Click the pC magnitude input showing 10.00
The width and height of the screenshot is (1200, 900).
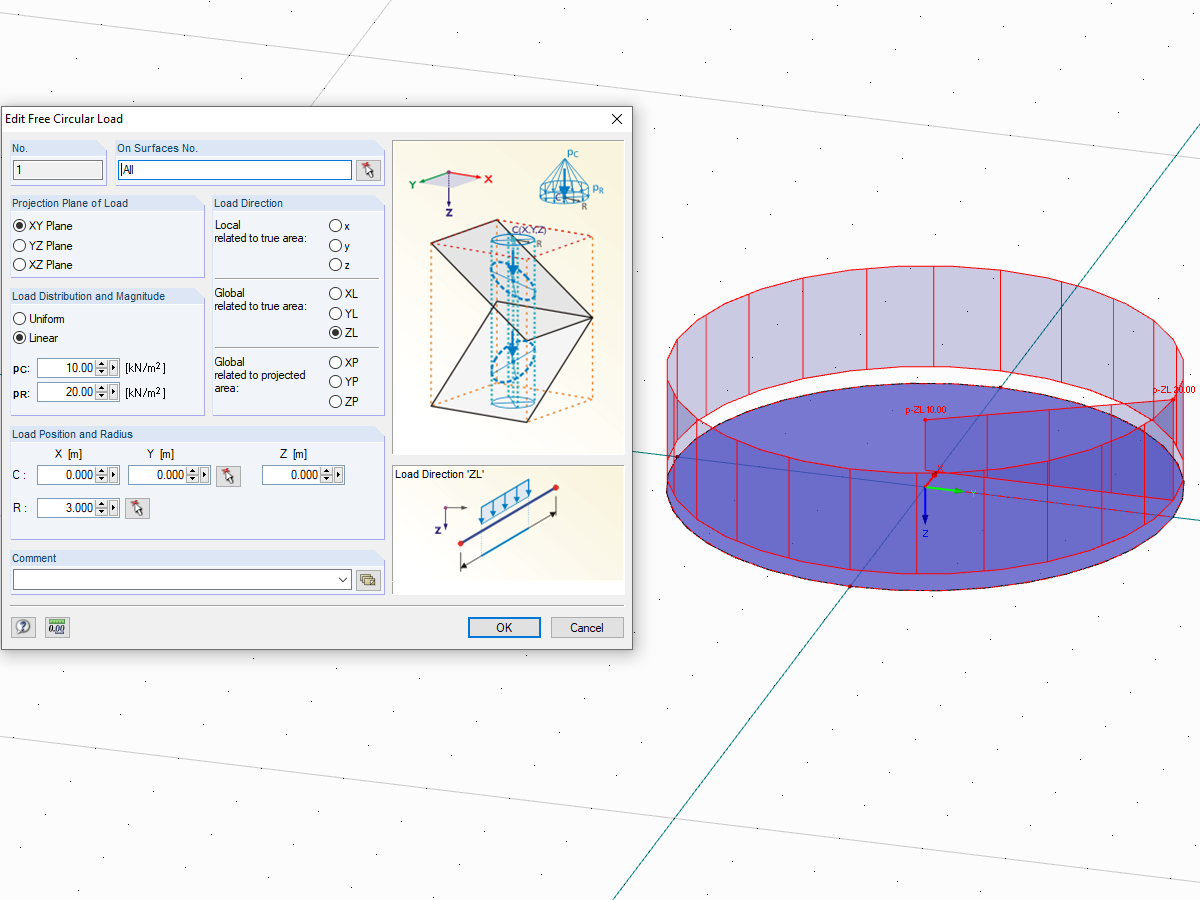click(x=66, y=368)
